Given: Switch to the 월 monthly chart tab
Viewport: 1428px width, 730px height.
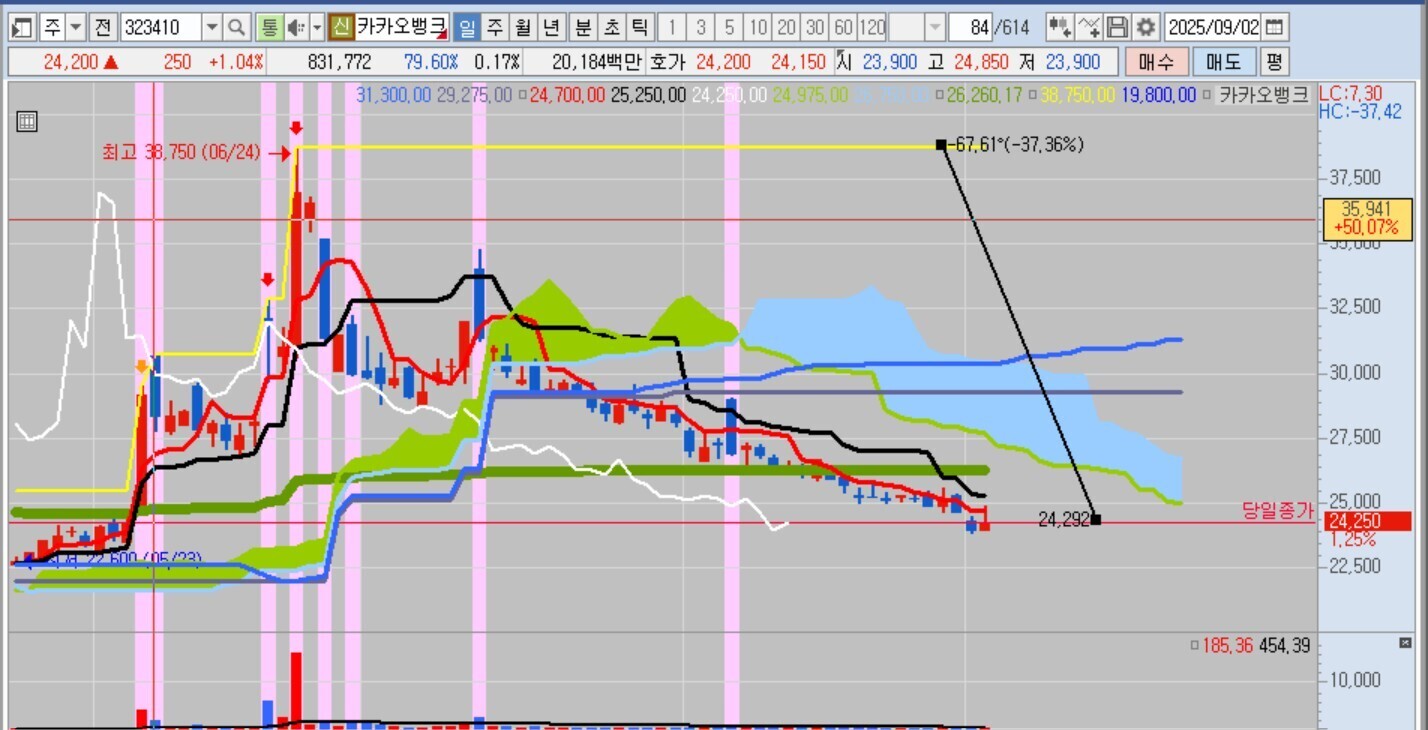Looking at the screenshot, I should pos(522,27).
